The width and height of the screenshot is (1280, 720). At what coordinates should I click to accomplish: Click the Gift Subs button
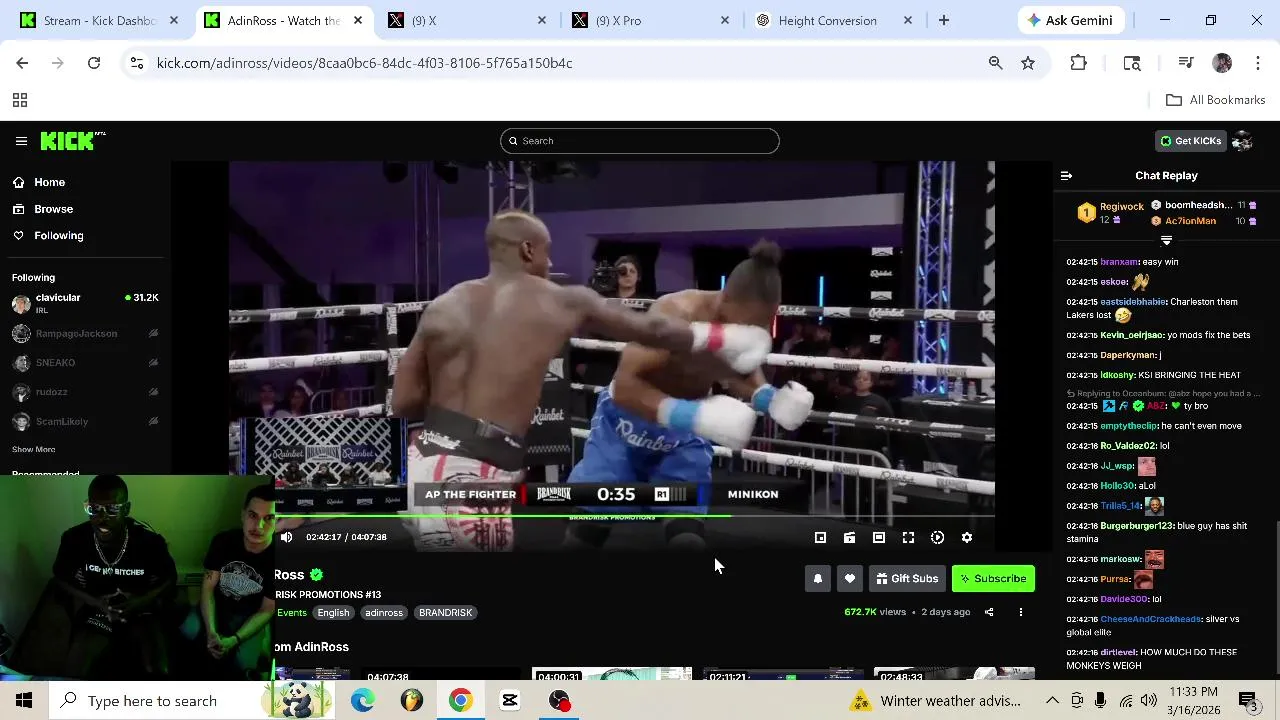907,579
